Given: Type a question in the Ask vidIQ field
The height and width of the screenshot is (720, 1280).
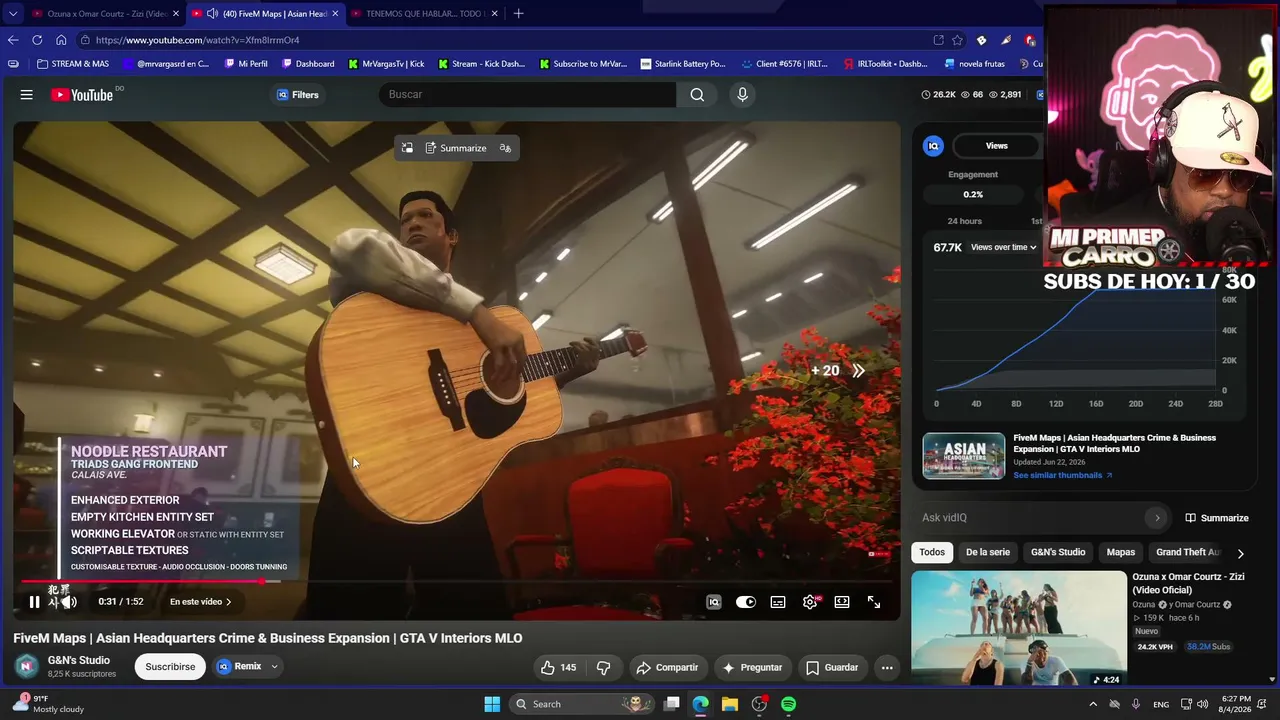Looking at the screenshot, I should click(1032, 518).
